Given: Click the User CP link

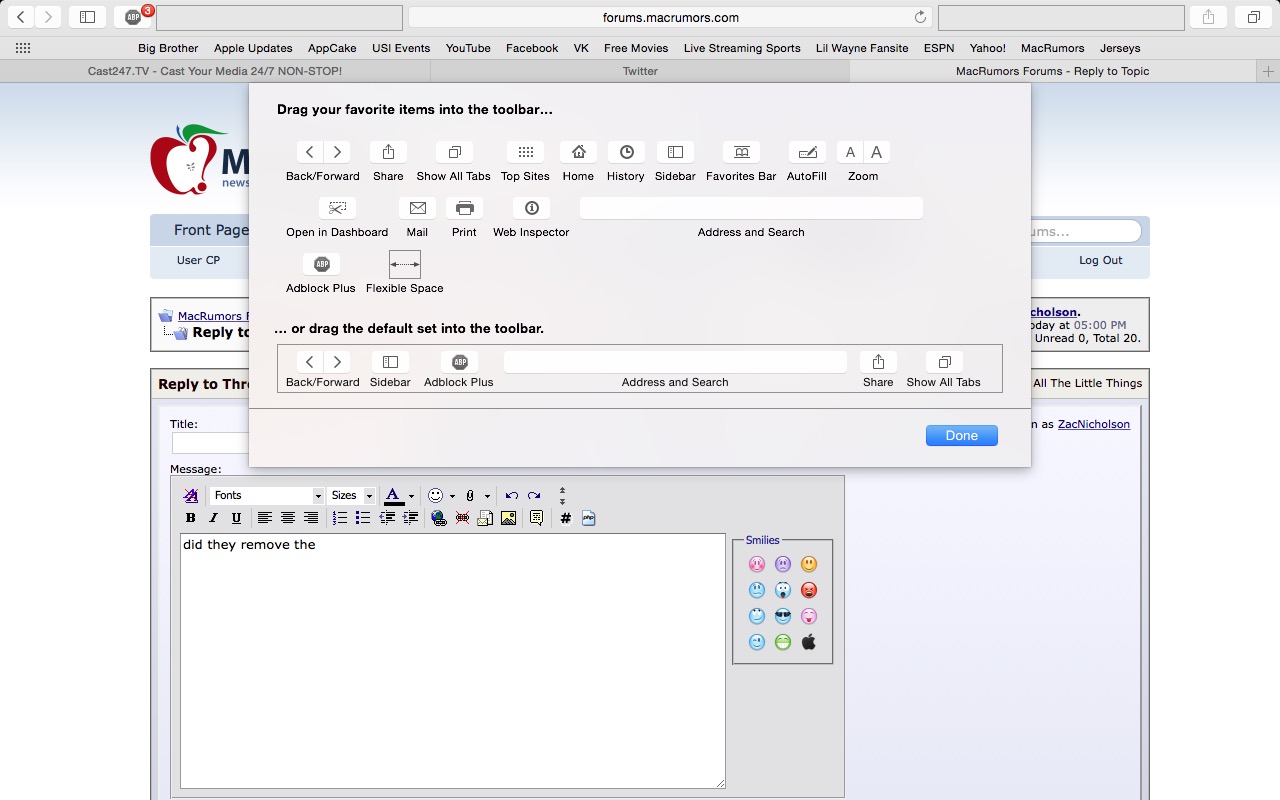Looking at the screenshot, I should 198,260.
